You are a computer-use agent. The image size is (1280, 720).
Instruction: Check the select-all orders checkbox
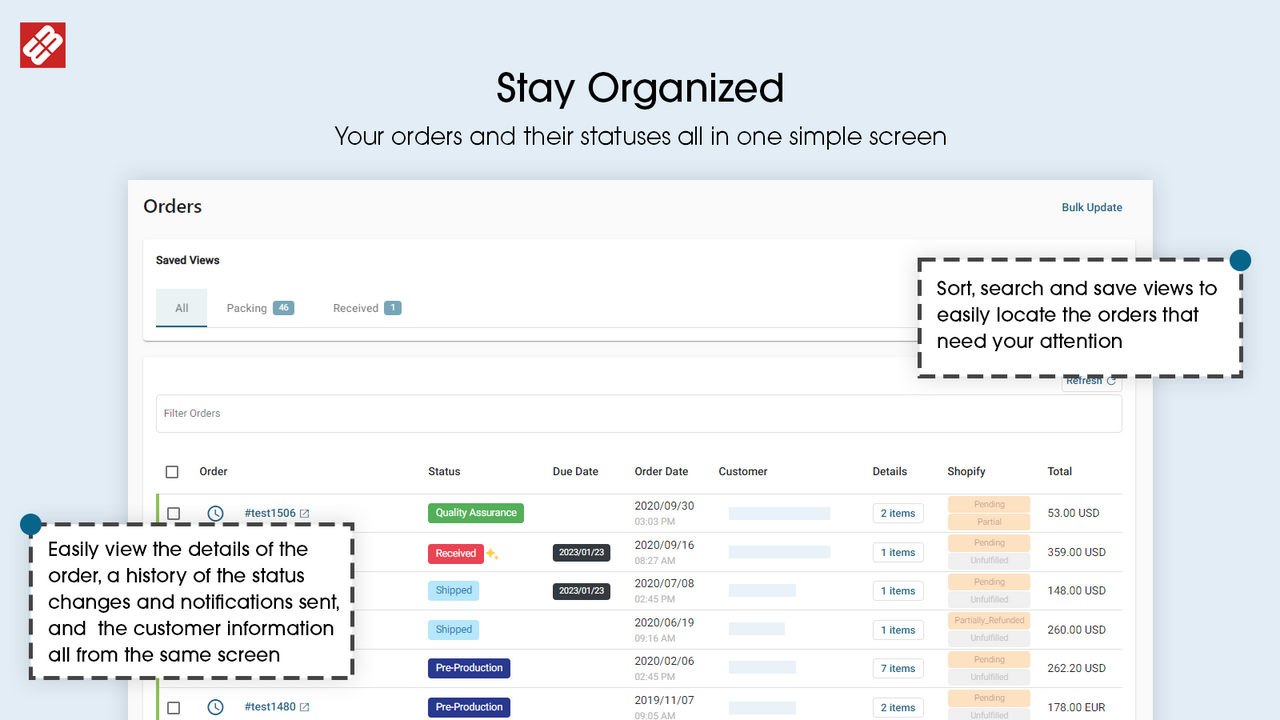click(x=172, y=471)
